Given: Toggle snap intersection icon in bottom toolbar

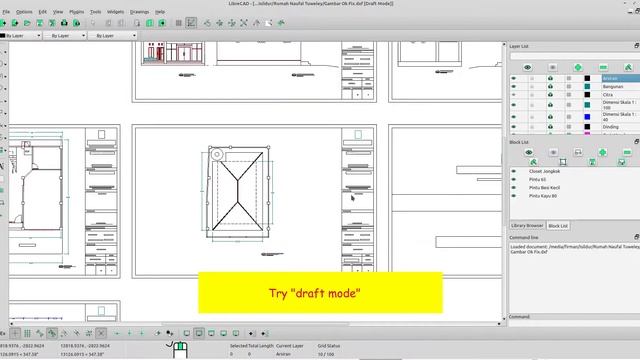Looking at the screenshot, I should [101, 333].
